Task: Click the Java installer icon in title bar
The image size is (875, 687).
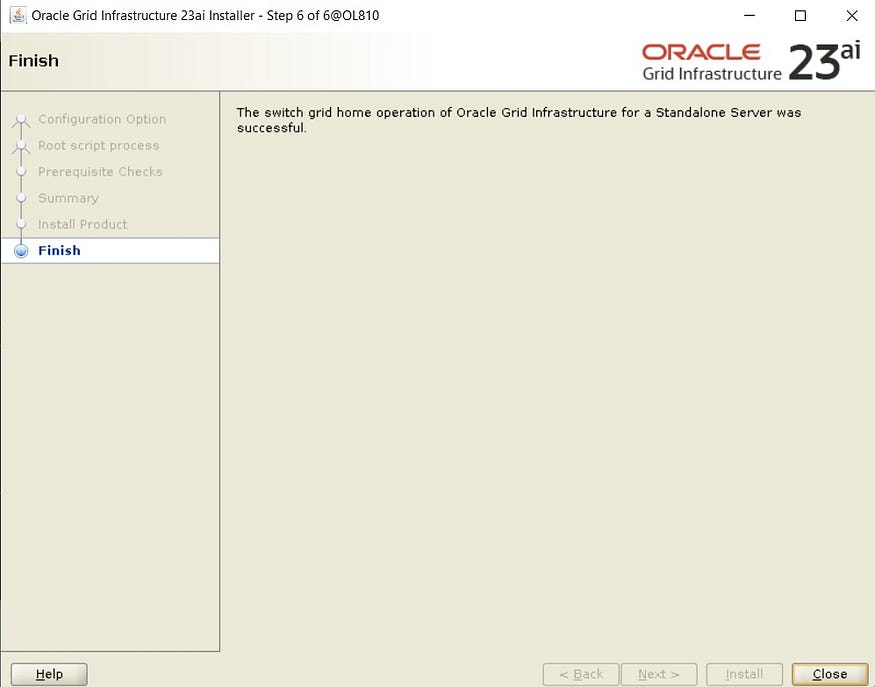Action: (x=18, y=15)
